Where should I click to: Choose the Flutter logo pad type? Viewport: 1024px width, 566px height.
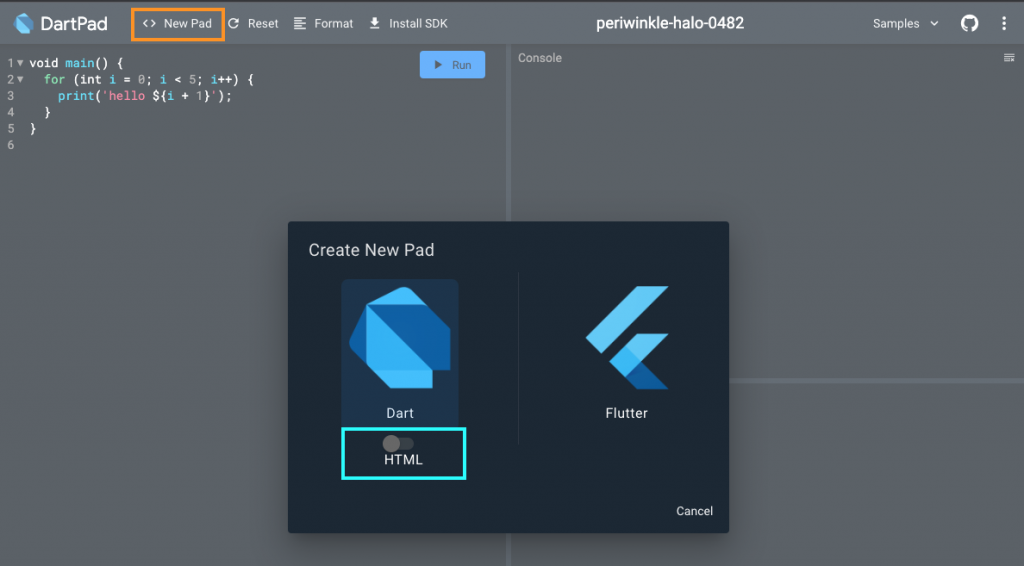pyautogui.click(x=627, y=338)
